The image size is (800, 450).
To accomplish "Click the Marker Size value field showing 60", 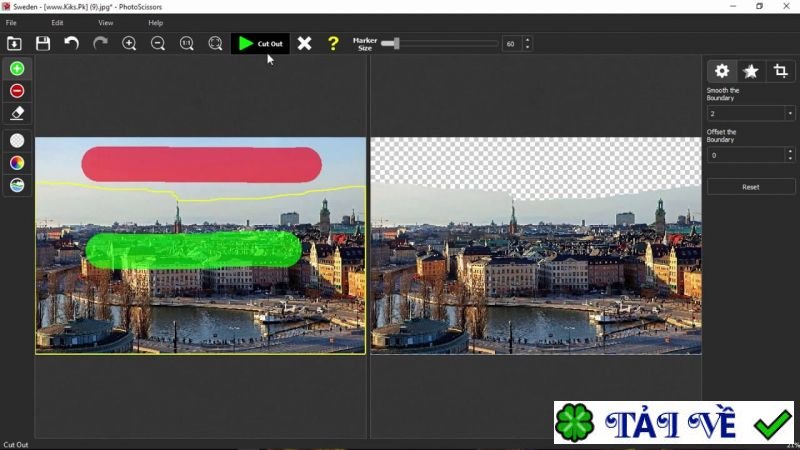I will pyautogui.click(x=512, y=44).
